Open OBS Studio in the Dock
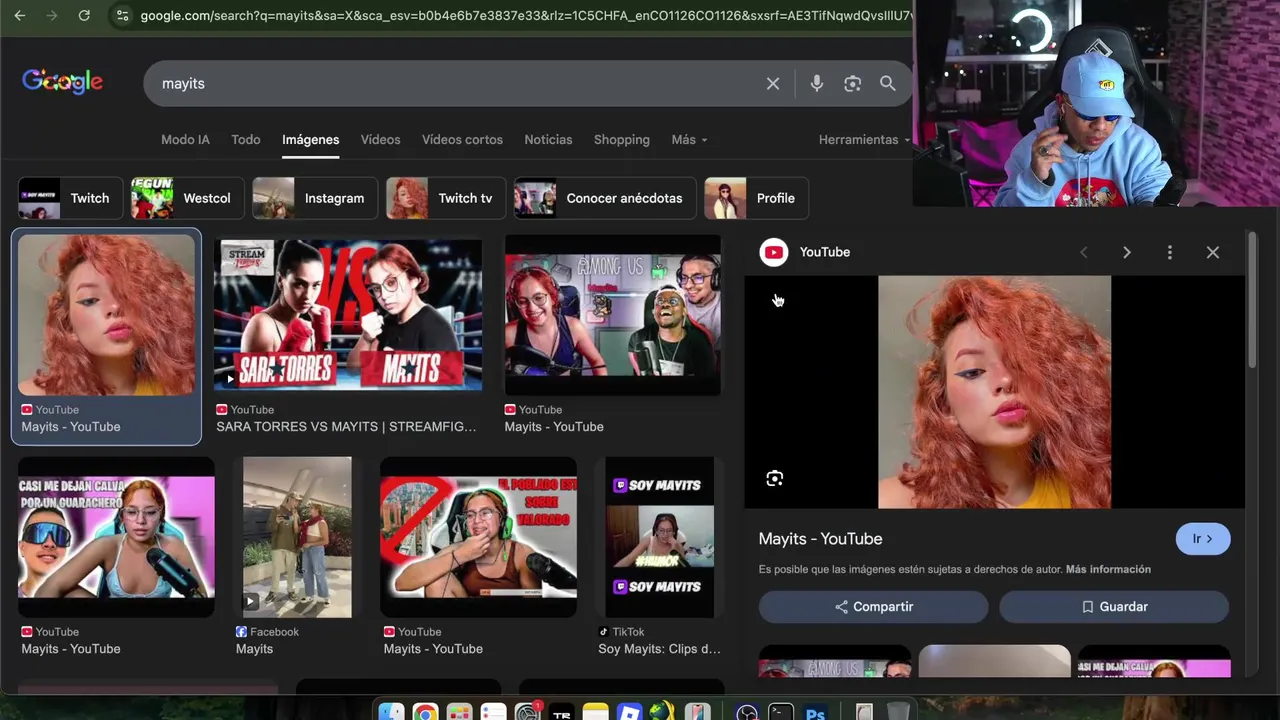 (747, 713)
